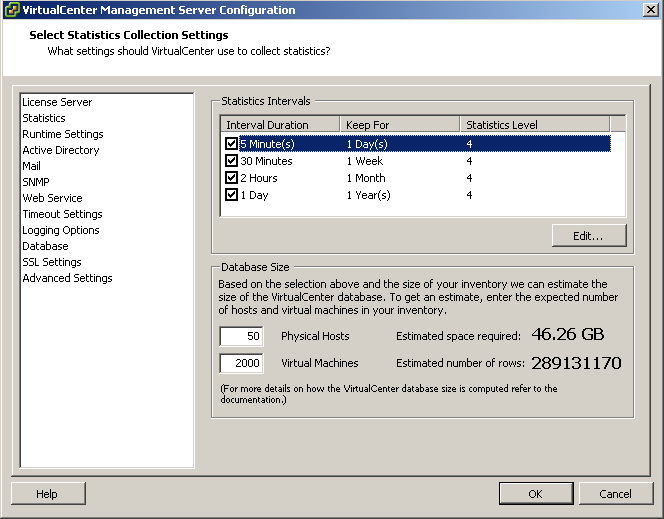Image resolution: width=664 pixels, height=519 pixels.
Task: Click the Physical Hosts input field
Action: coord(242,337)
